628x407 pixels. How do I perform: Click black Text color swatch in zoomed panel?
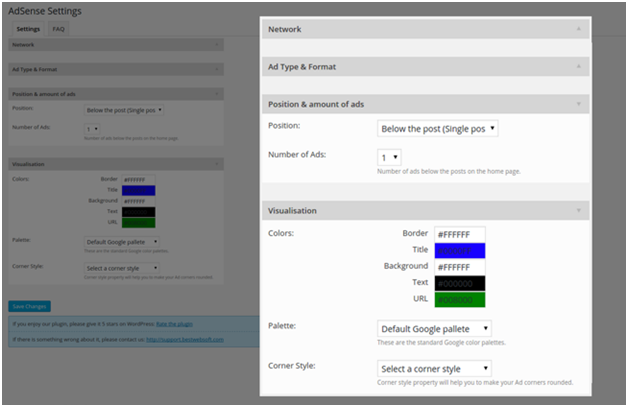click(x=460, y=284)
